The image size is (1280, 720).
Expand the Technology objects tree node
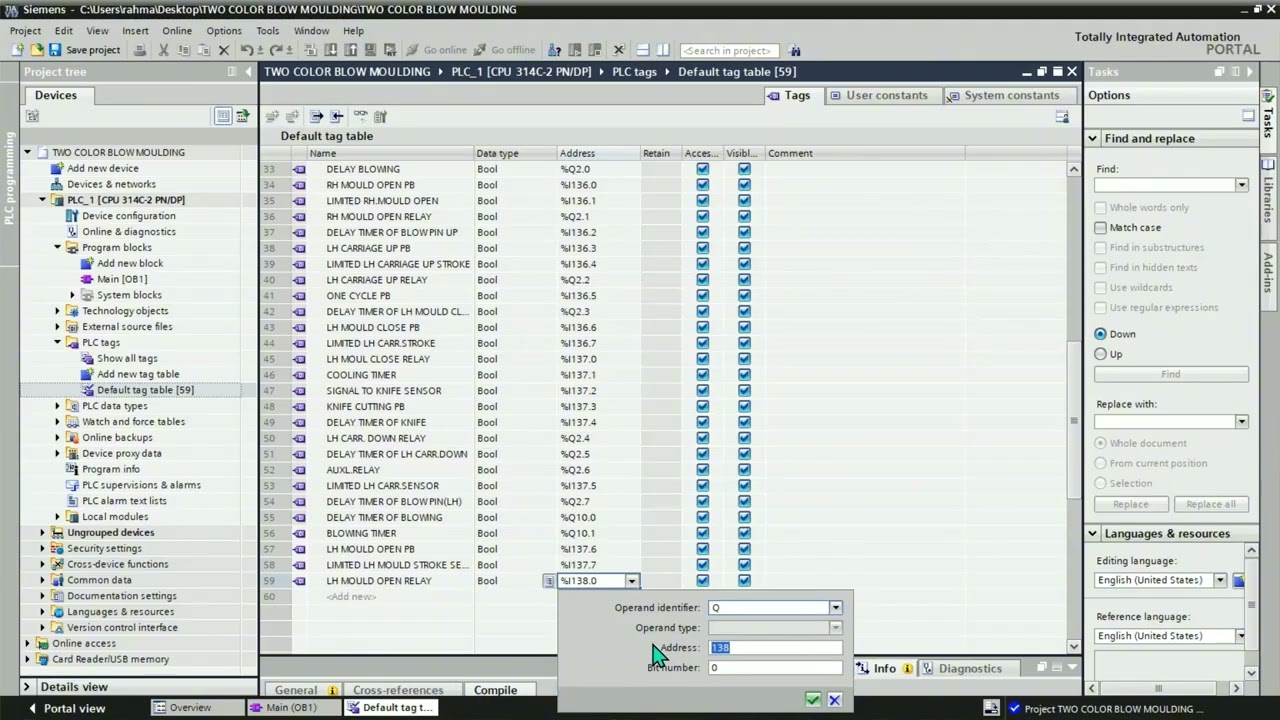(x=58, y=311)
